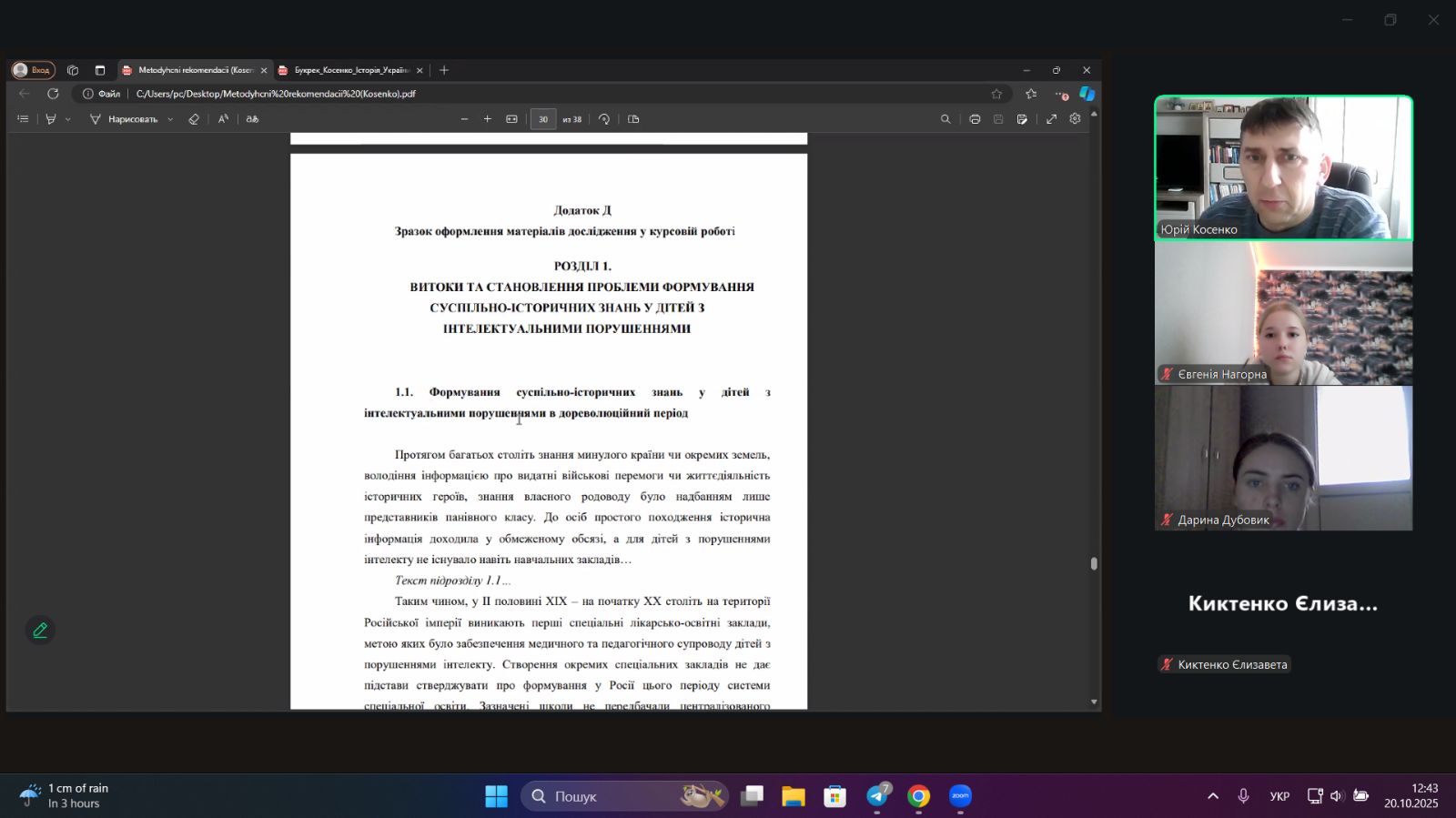Switch to the Букрек_Косенко_Історія tab
The height and width of the screenshot is (818, 1456).
click(x=350, y=70)
